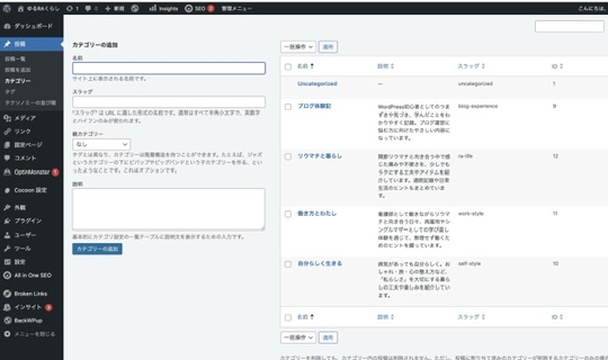Viewport: 608px width, 360px height.
Task: Check select-all box in table header
Action: pyautogui.click(x=288, y=67)
